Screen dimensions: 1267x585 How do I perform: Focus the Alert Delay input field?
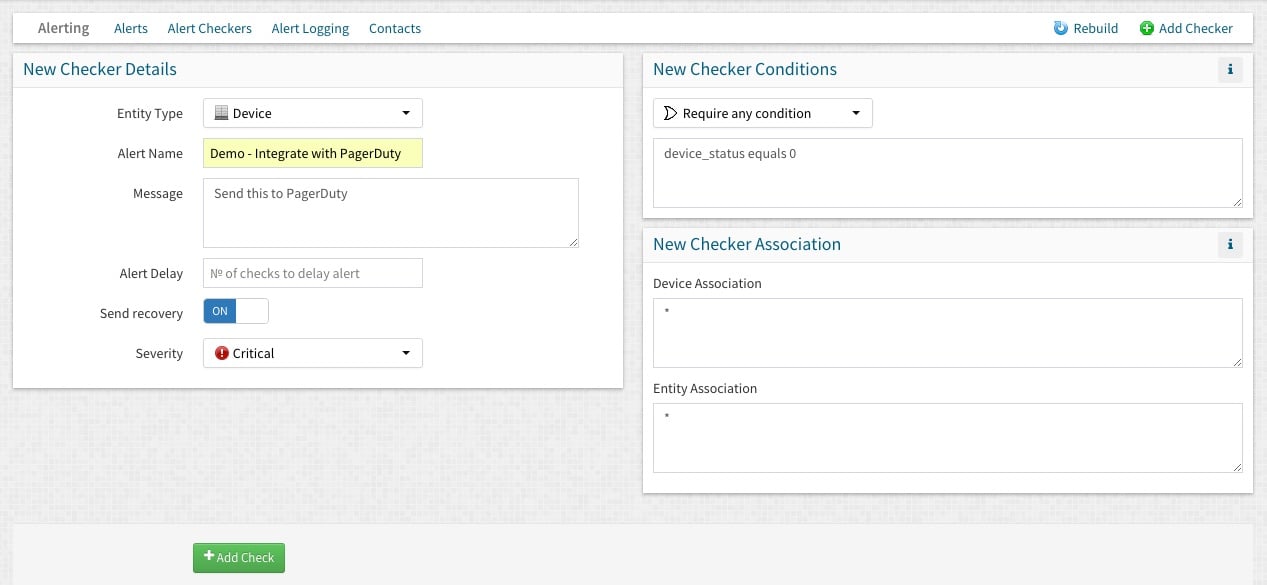[312, 273]
